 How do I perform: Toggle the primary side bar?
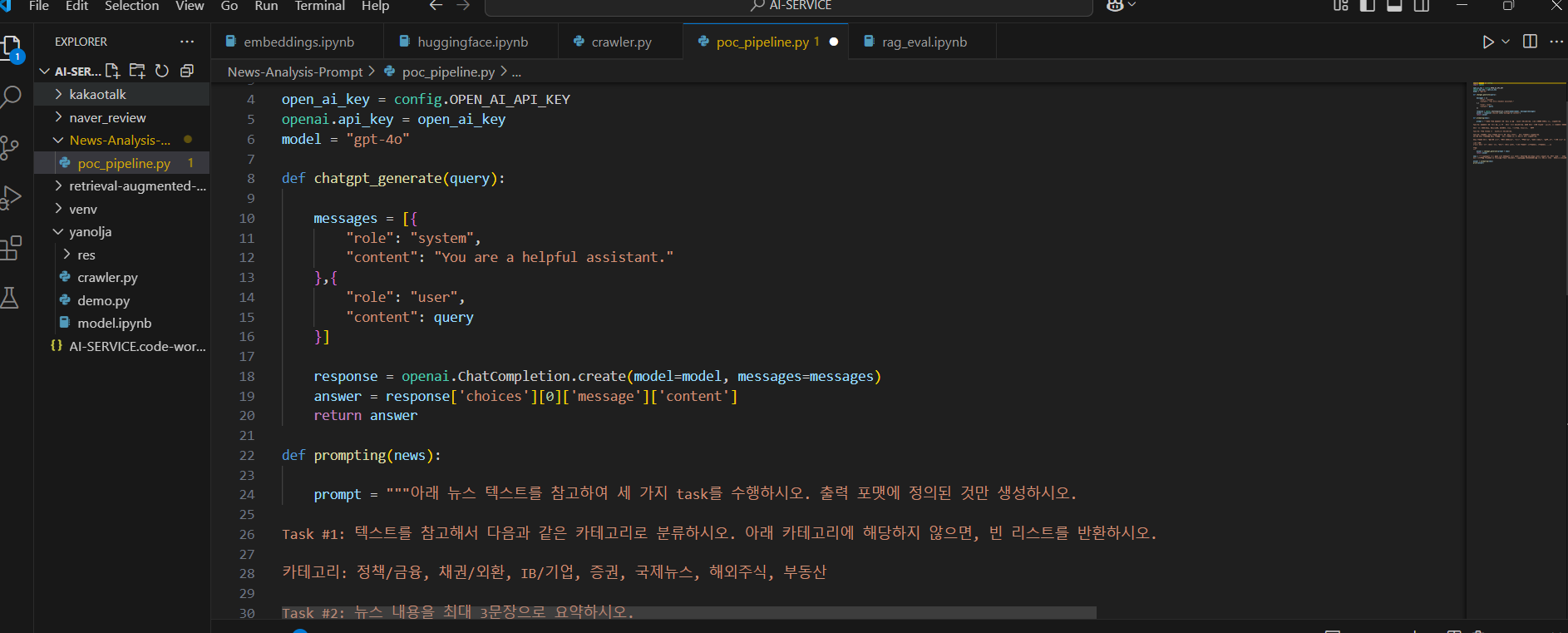1368,6
